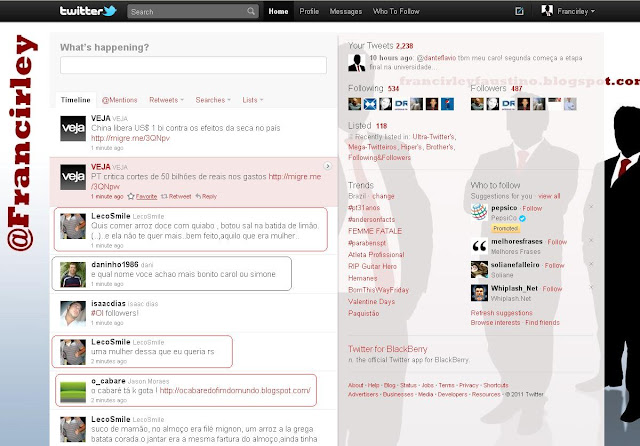Click the Reply arrow icon on VEJA tweet
This screenshot has height=446, width=640.
198,196
